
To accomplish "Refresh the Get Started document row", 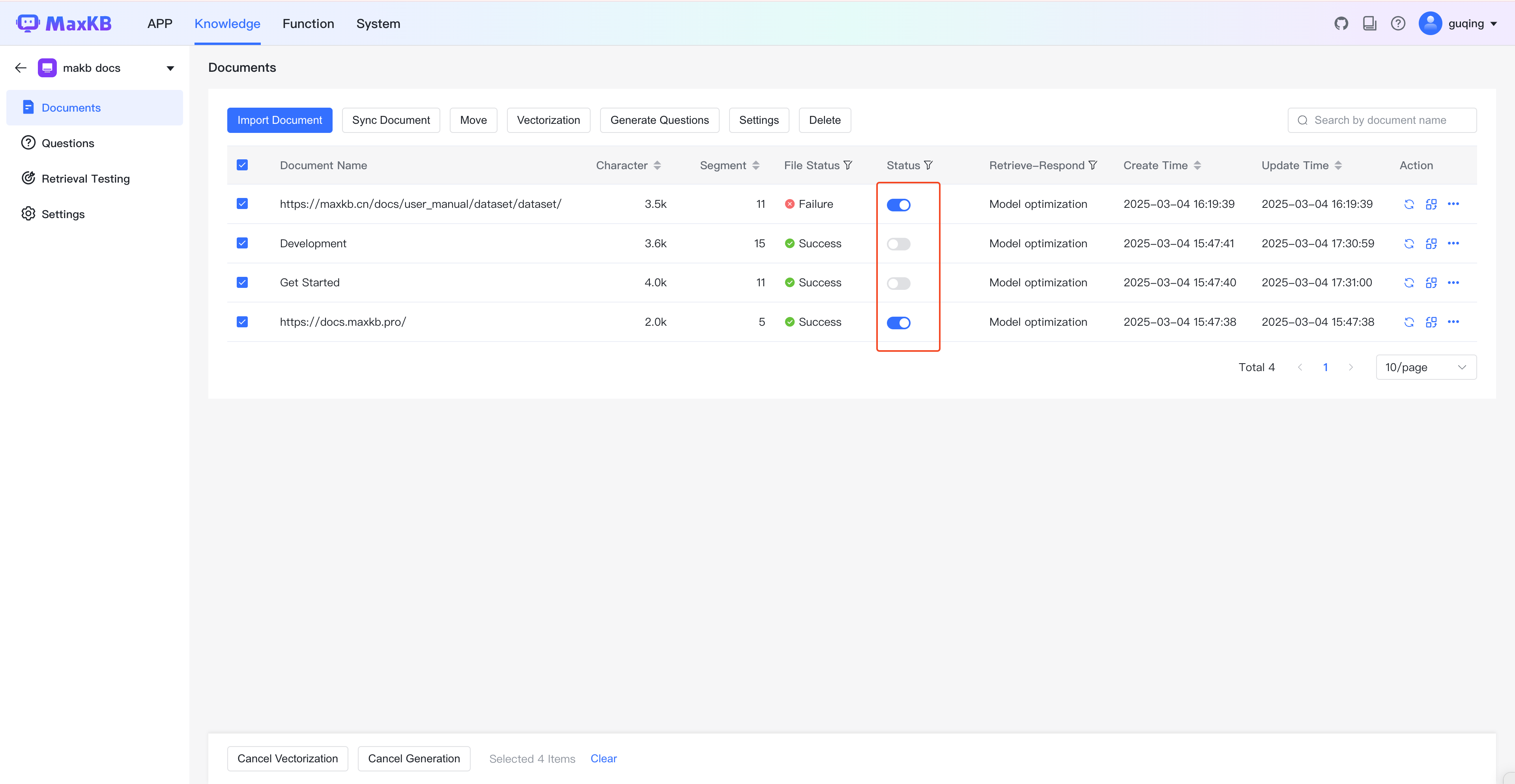I will [x=1409, y=283].
